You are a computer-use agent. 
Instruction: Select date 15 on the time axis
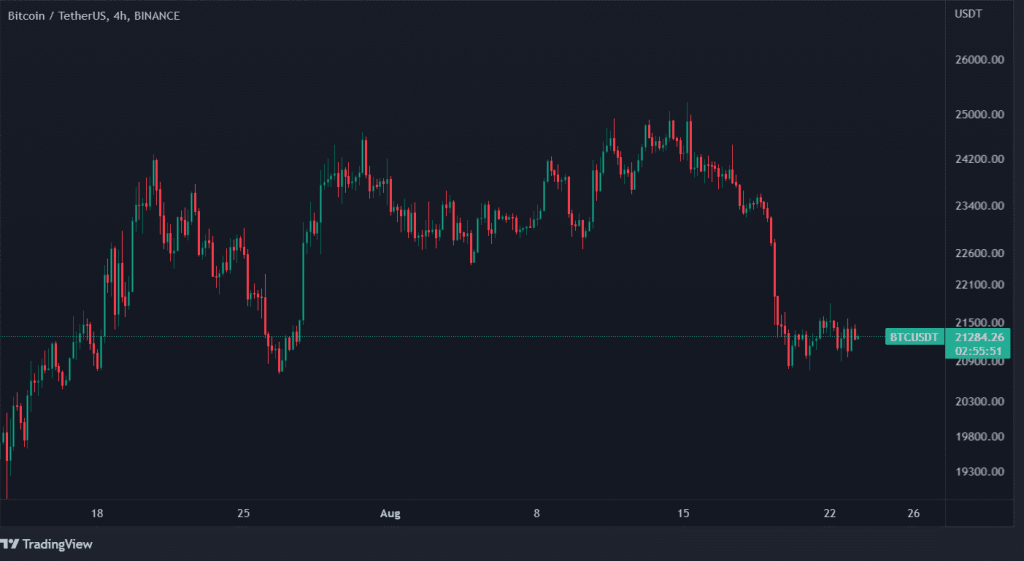(x=683, y=513)
